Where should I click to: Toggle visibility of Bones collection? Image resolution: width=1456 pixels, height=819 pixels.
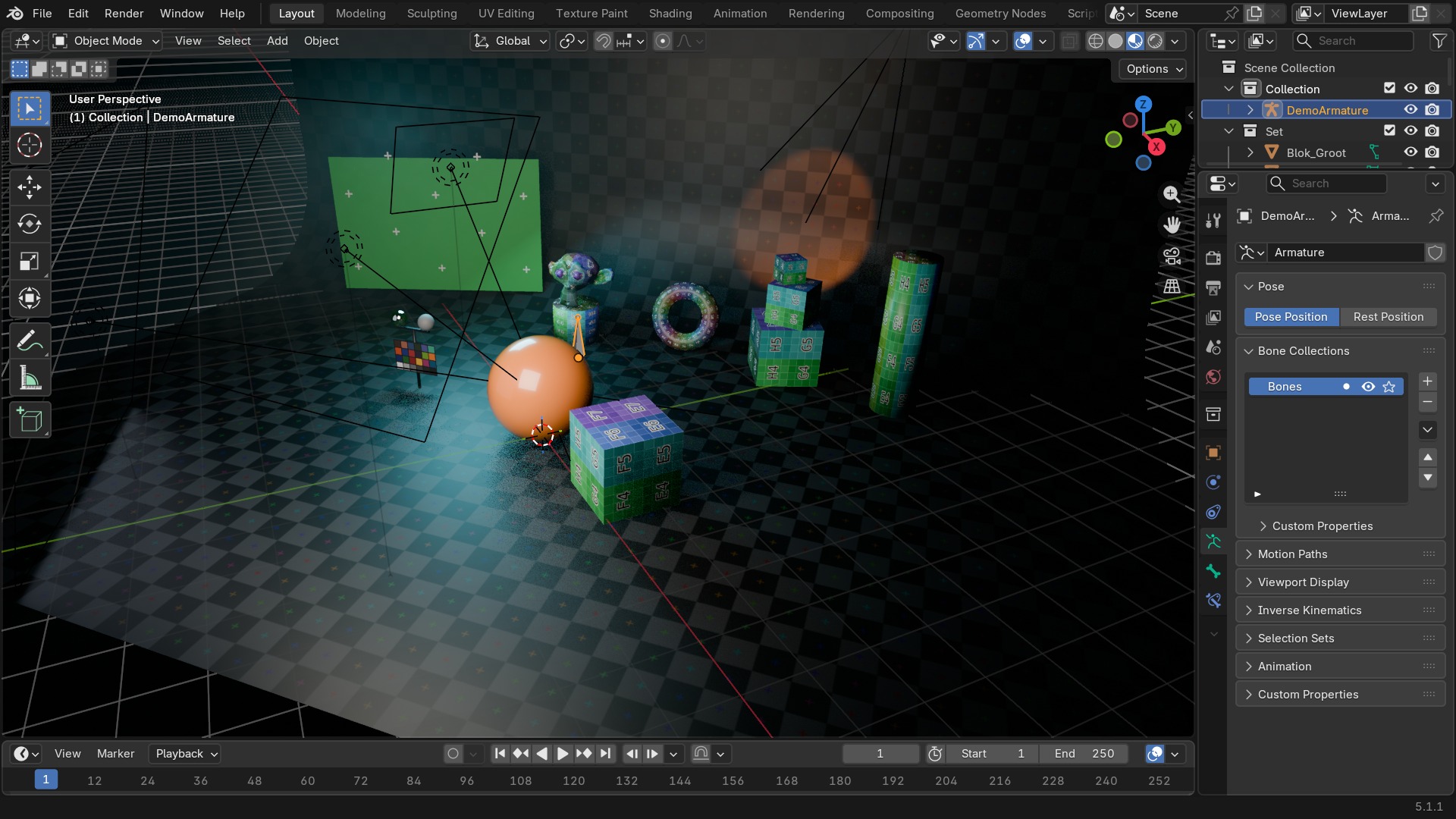(x=1368, y=387)
